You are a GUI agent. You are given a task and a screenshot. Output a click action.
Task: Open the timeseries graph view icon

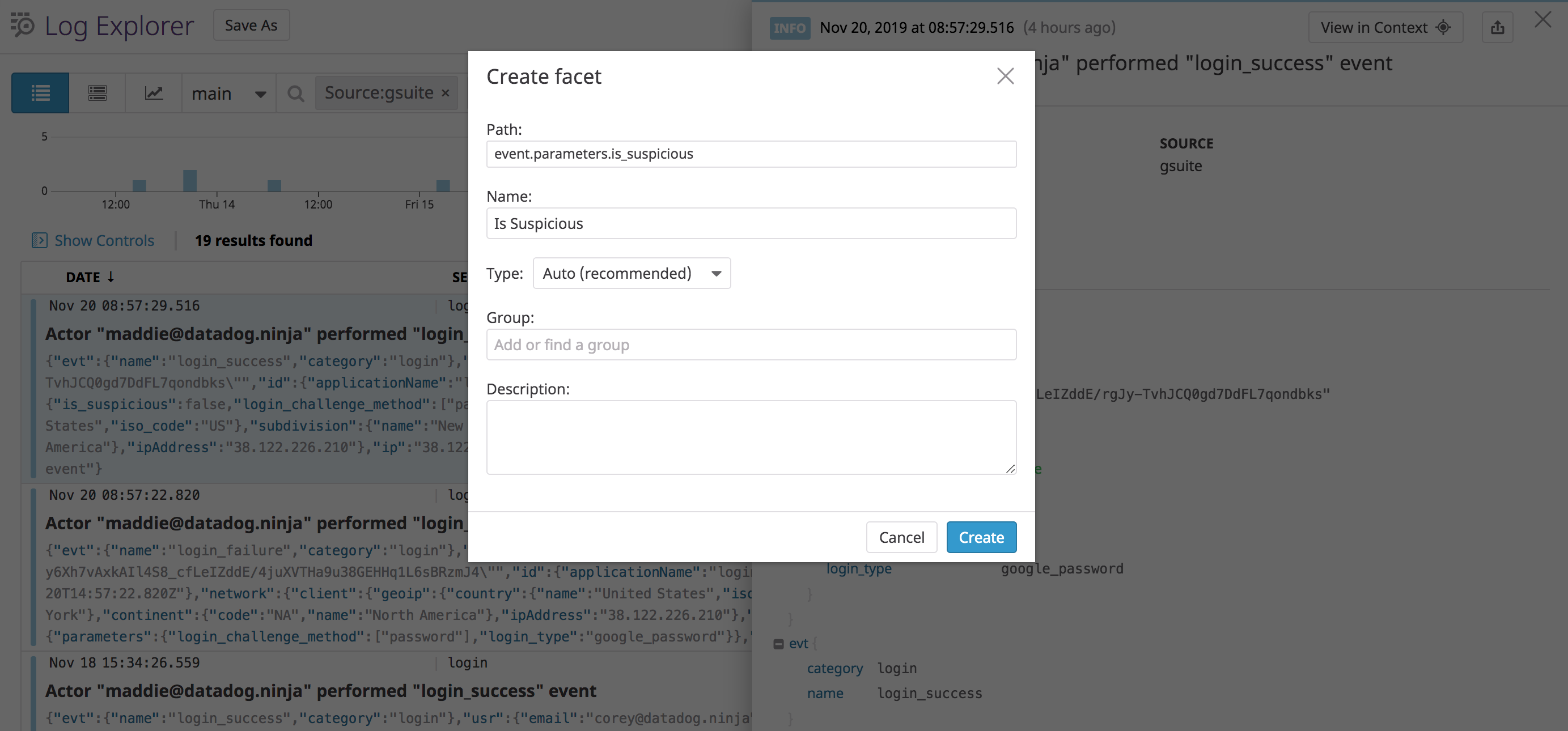point(154,92)
